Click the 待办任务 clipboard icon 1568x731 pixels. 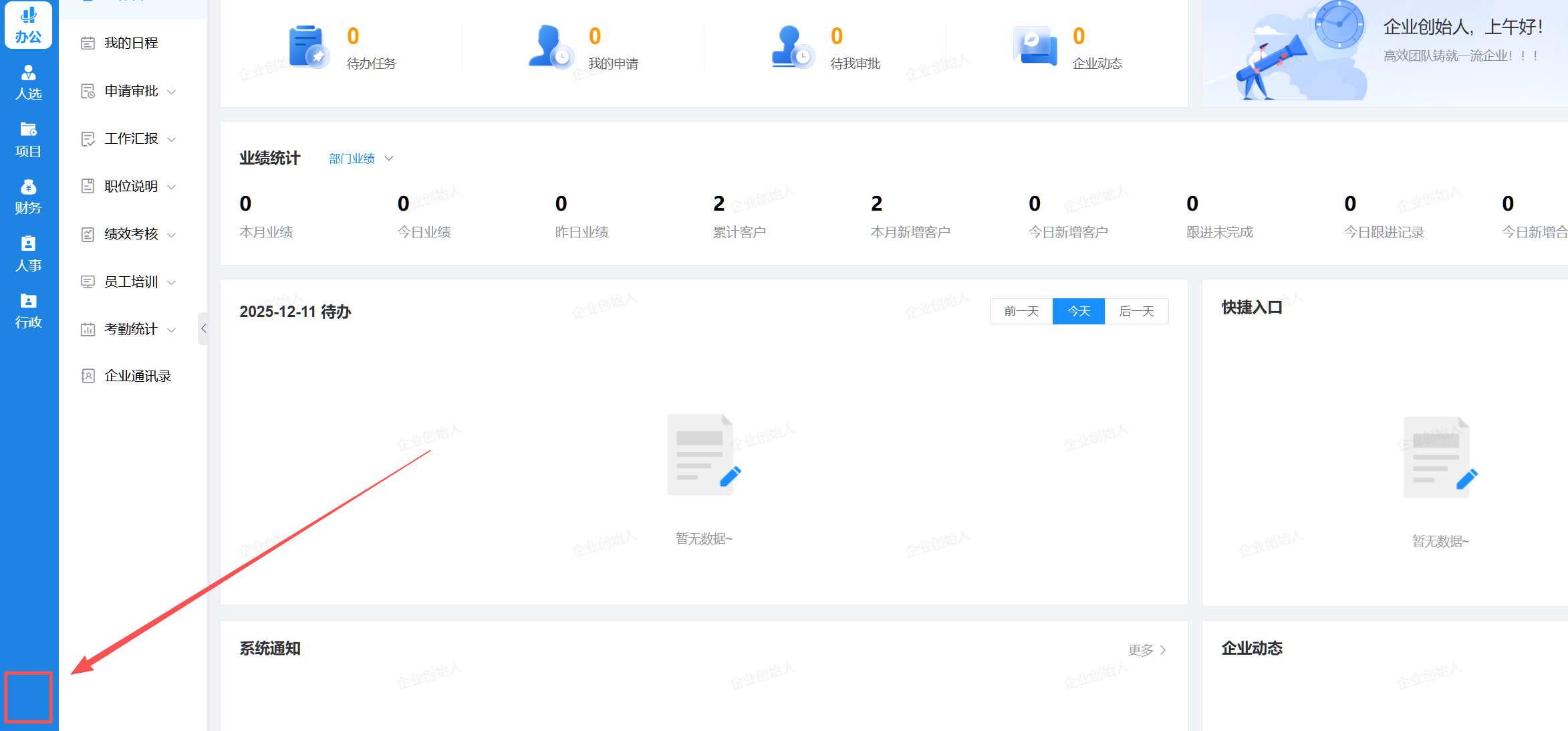307,47
